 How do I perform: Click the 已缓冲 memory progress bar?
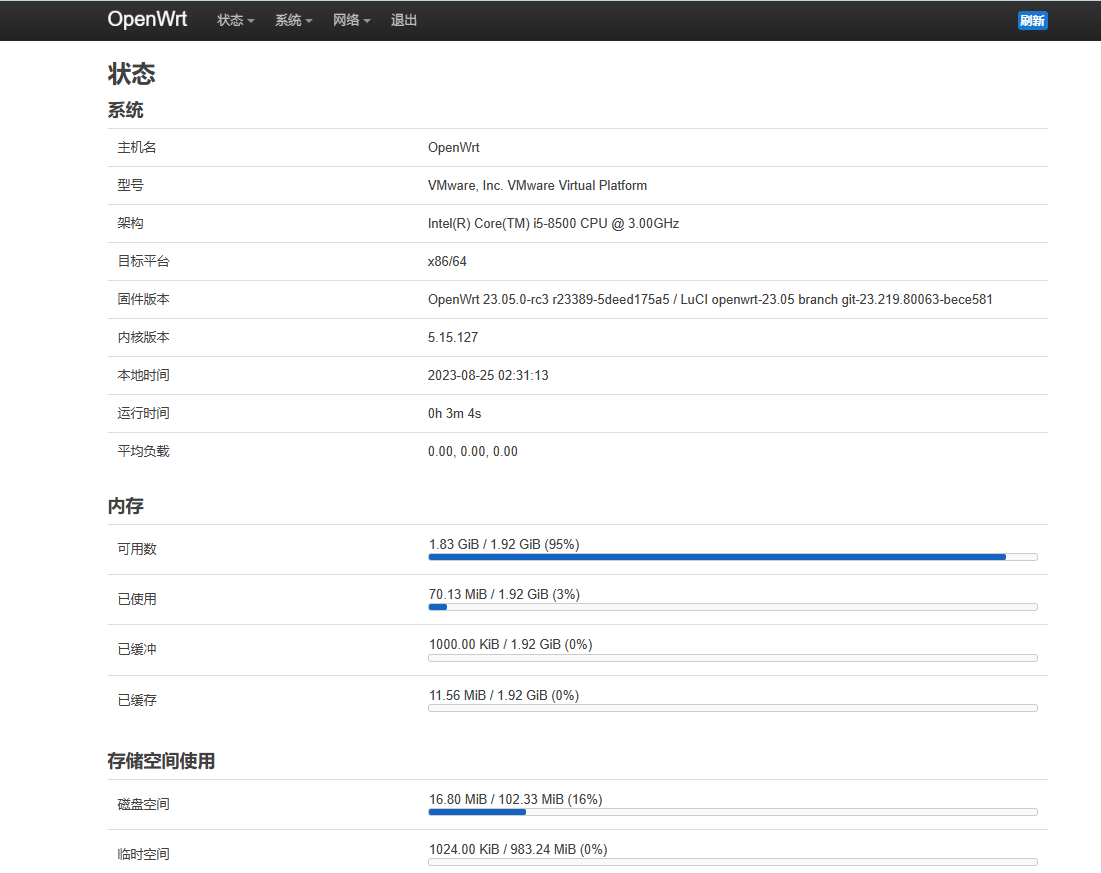(x=732, y=658)
